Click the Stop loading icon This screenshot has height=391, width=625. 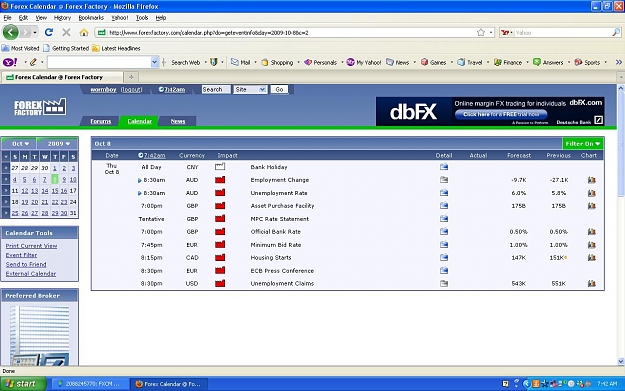(66, 32)
